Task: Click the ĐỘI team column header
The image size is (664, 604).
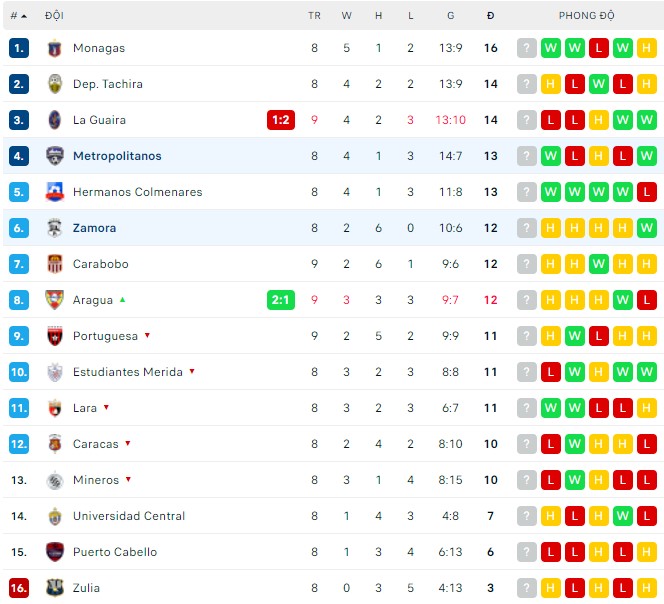Action: (54, 16)
